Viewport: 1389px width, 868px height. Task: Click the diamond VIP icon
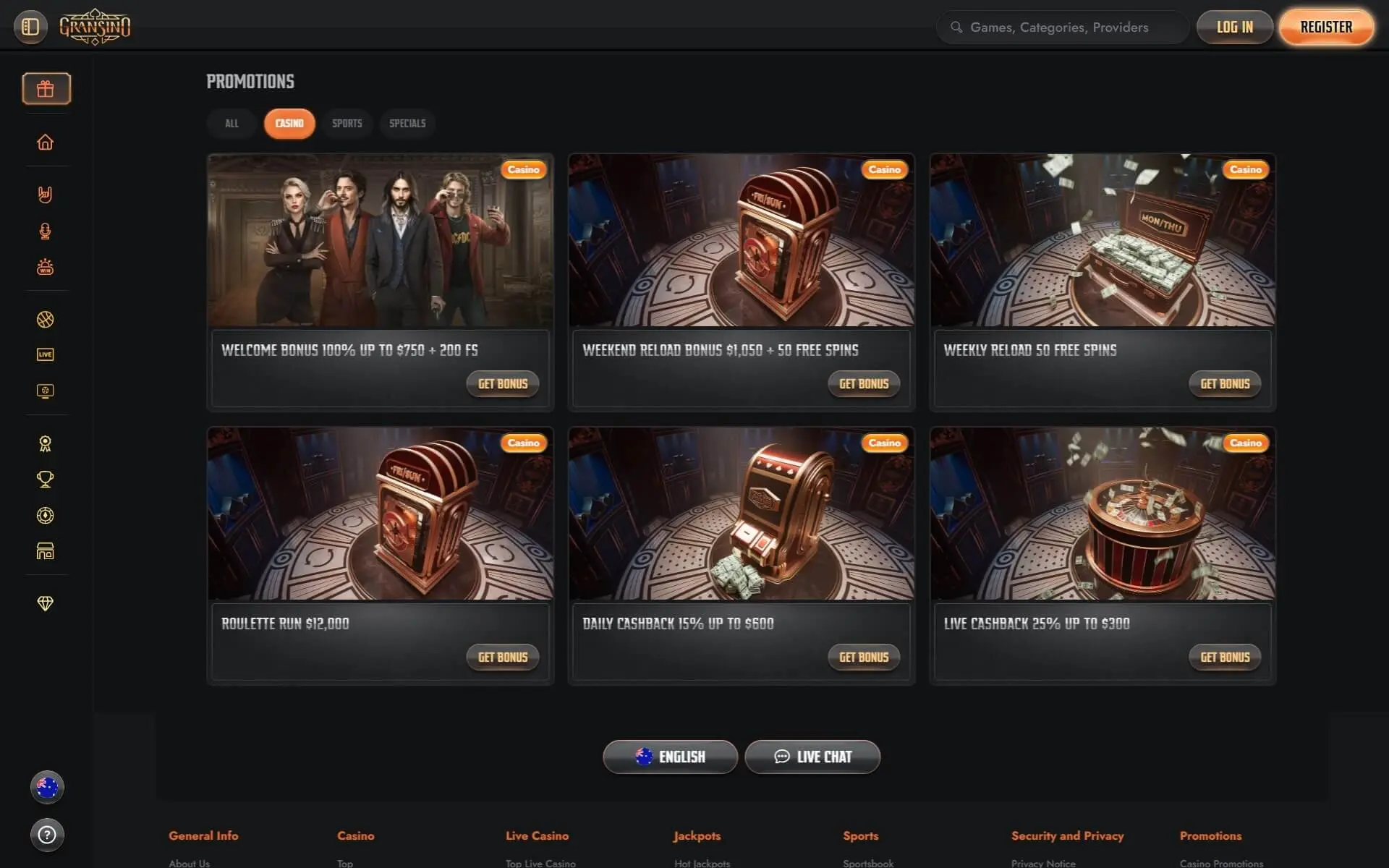point(46,603)
